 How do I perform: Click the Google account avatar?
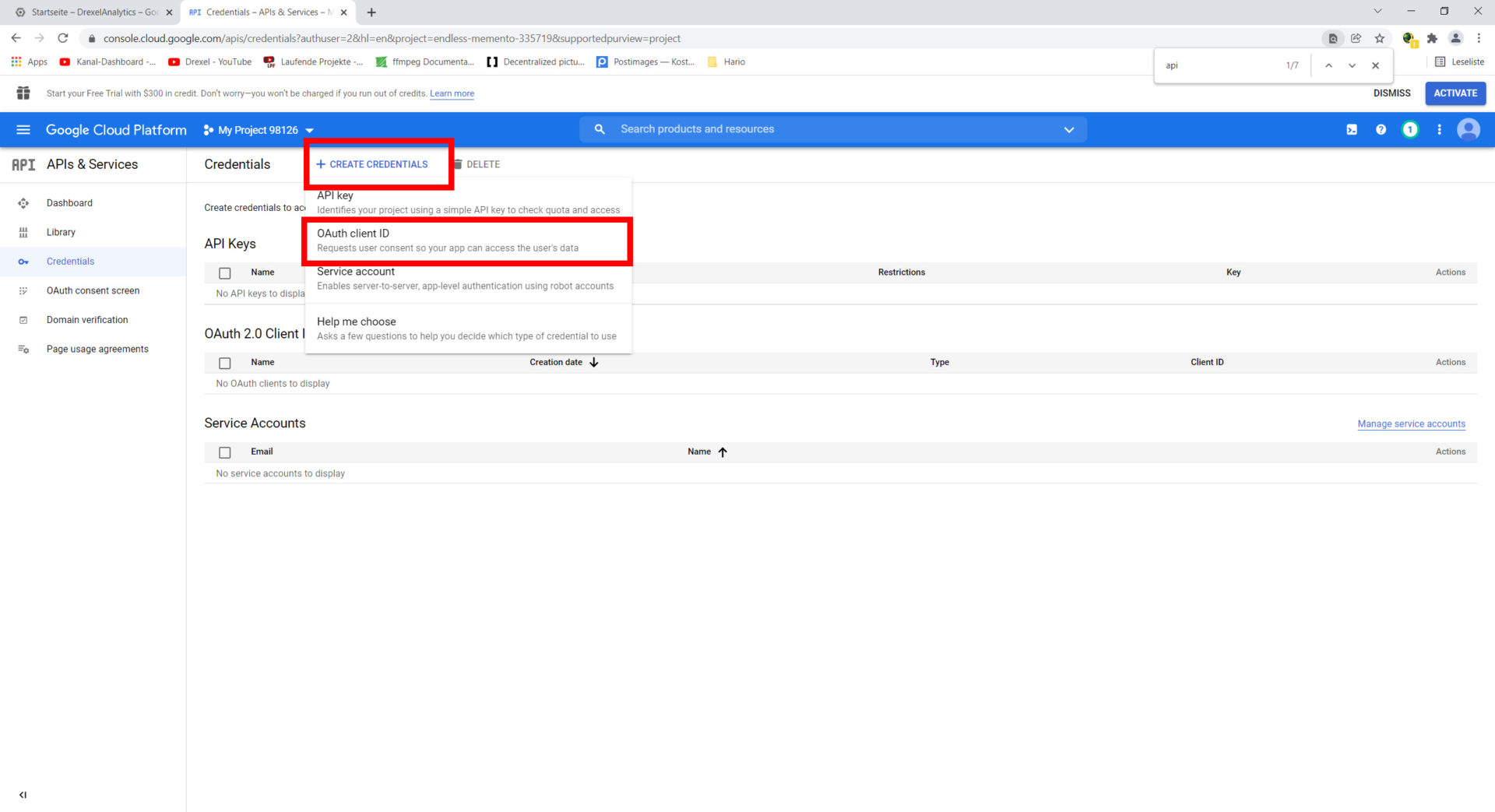tap(1469, 129)
